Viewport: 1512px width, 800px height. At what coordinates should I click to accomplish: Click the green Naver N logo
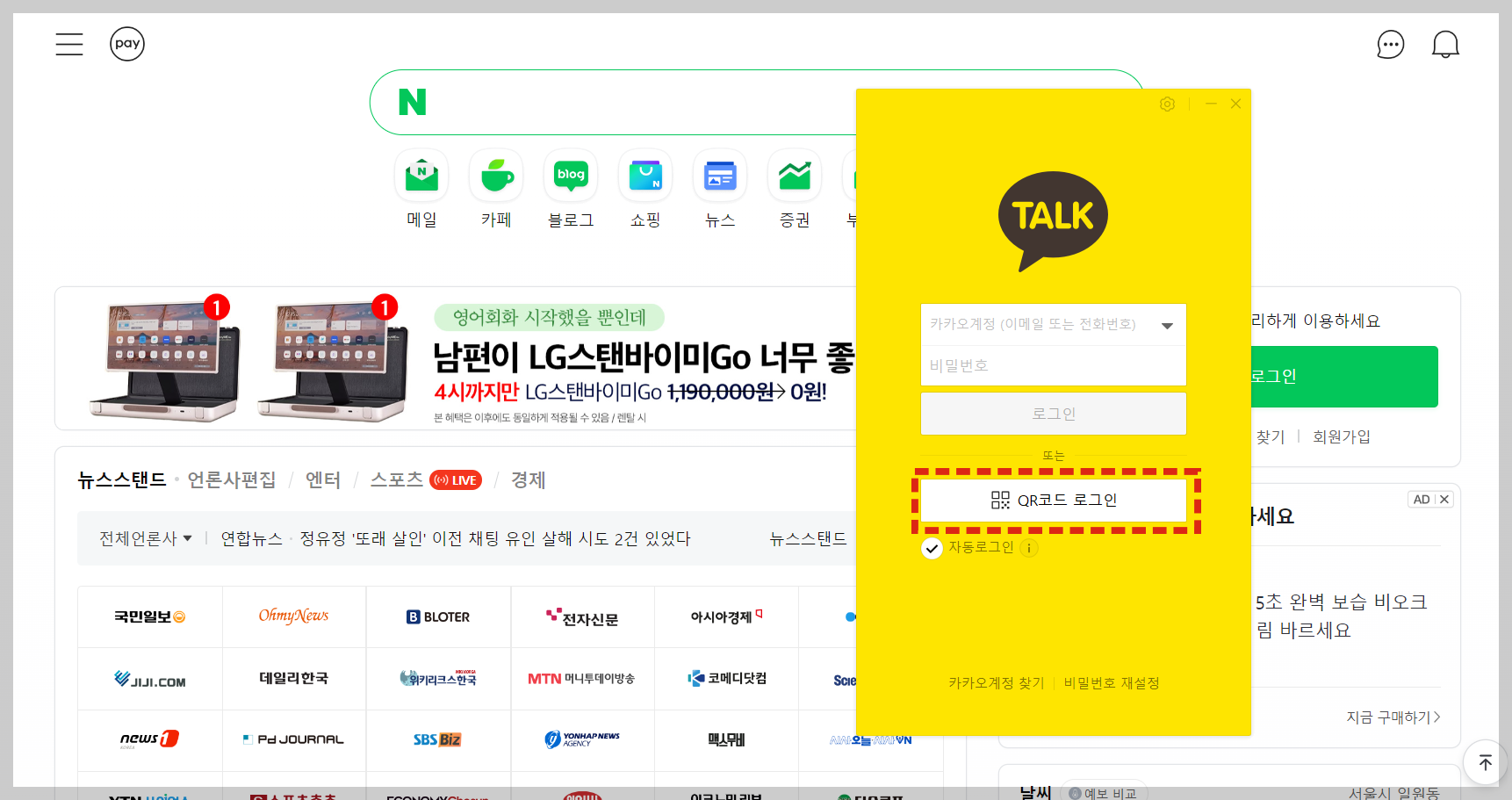coord(413,102)
